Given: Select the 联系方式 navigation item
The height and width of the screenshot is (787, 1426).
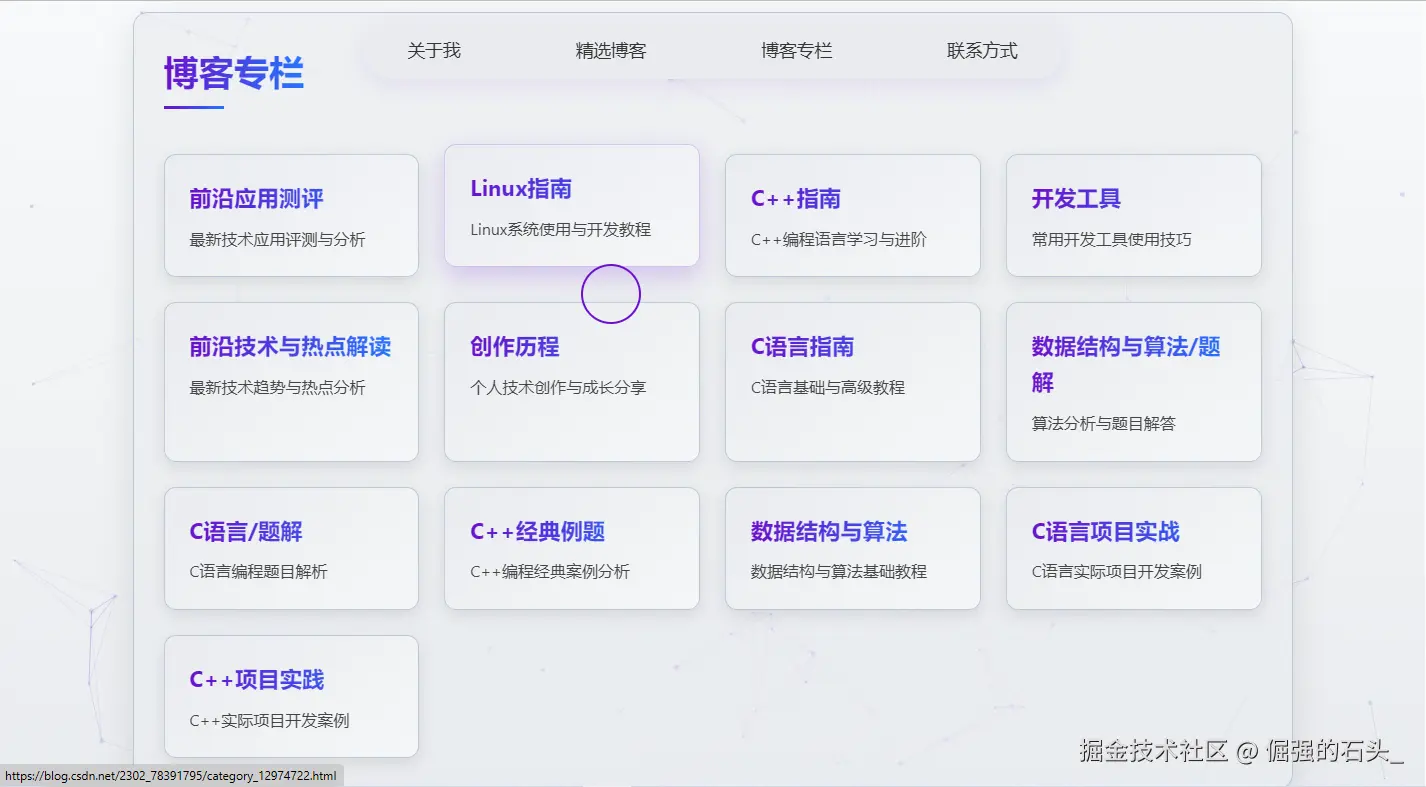Looking at the screenshot, I should [x=981, y=51].
